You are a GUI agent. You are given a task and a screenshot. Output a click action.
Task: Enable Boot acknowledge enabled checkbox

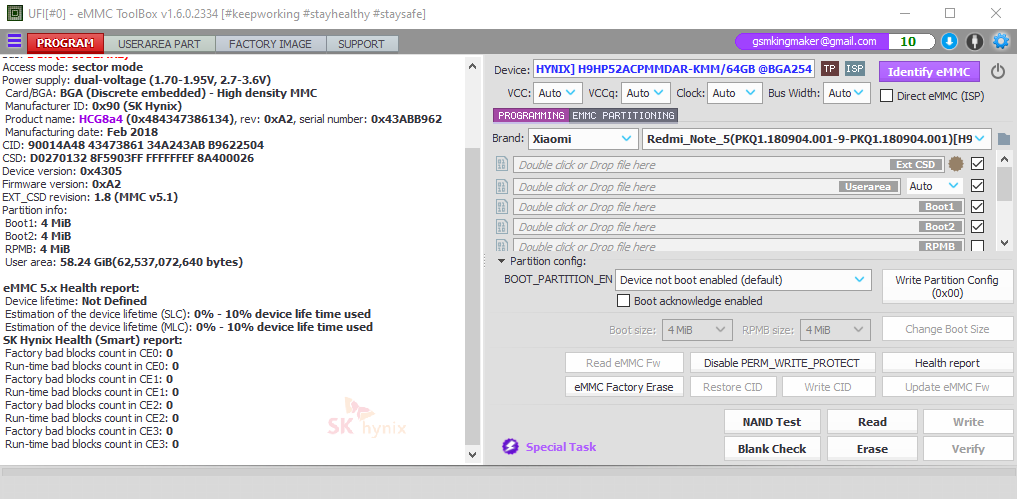[623, 301]
